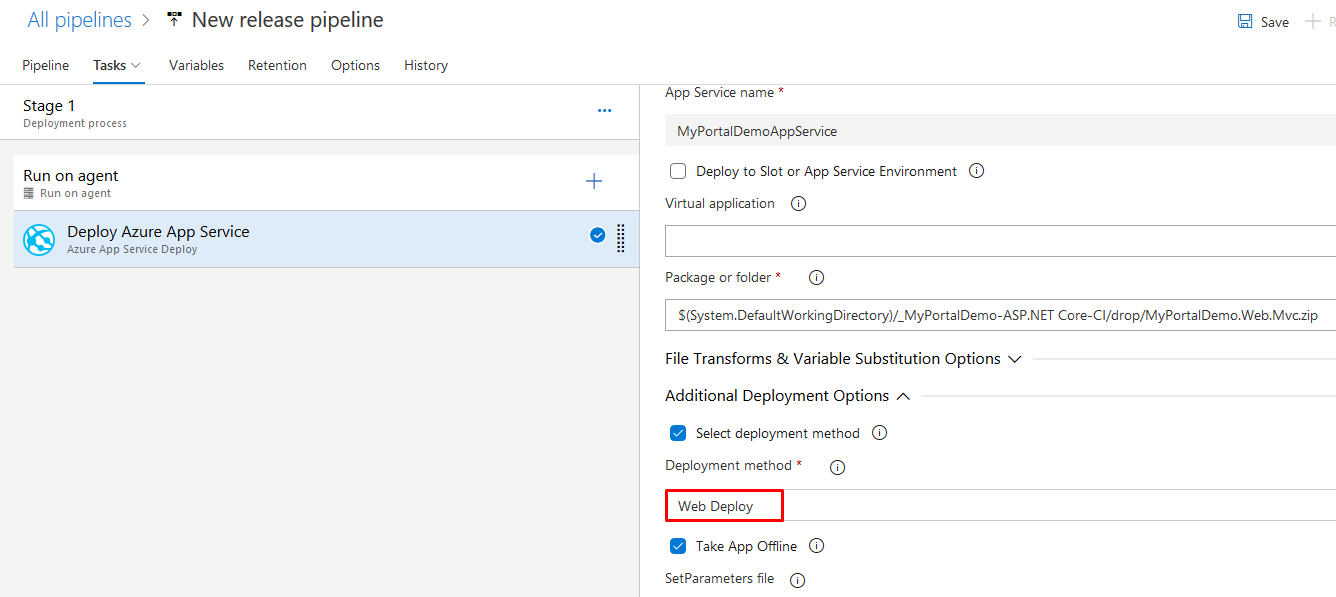This screenshot has width=1336, height=597.
Task: Show info for Package or folder
Action: [x=816, y=278]
